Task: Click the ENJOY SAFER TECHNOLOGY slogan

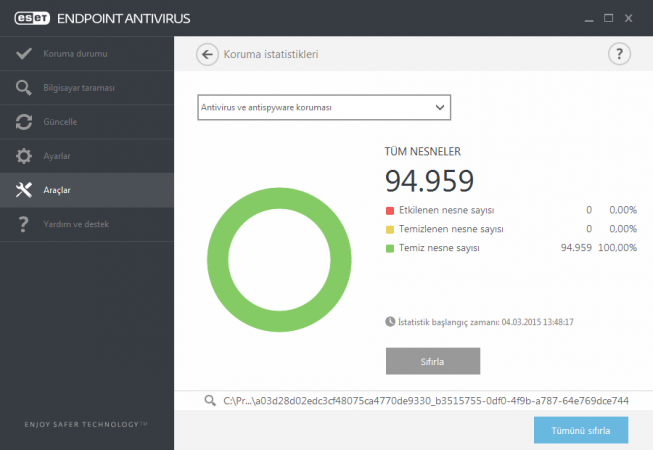Action: click(86, 424)
